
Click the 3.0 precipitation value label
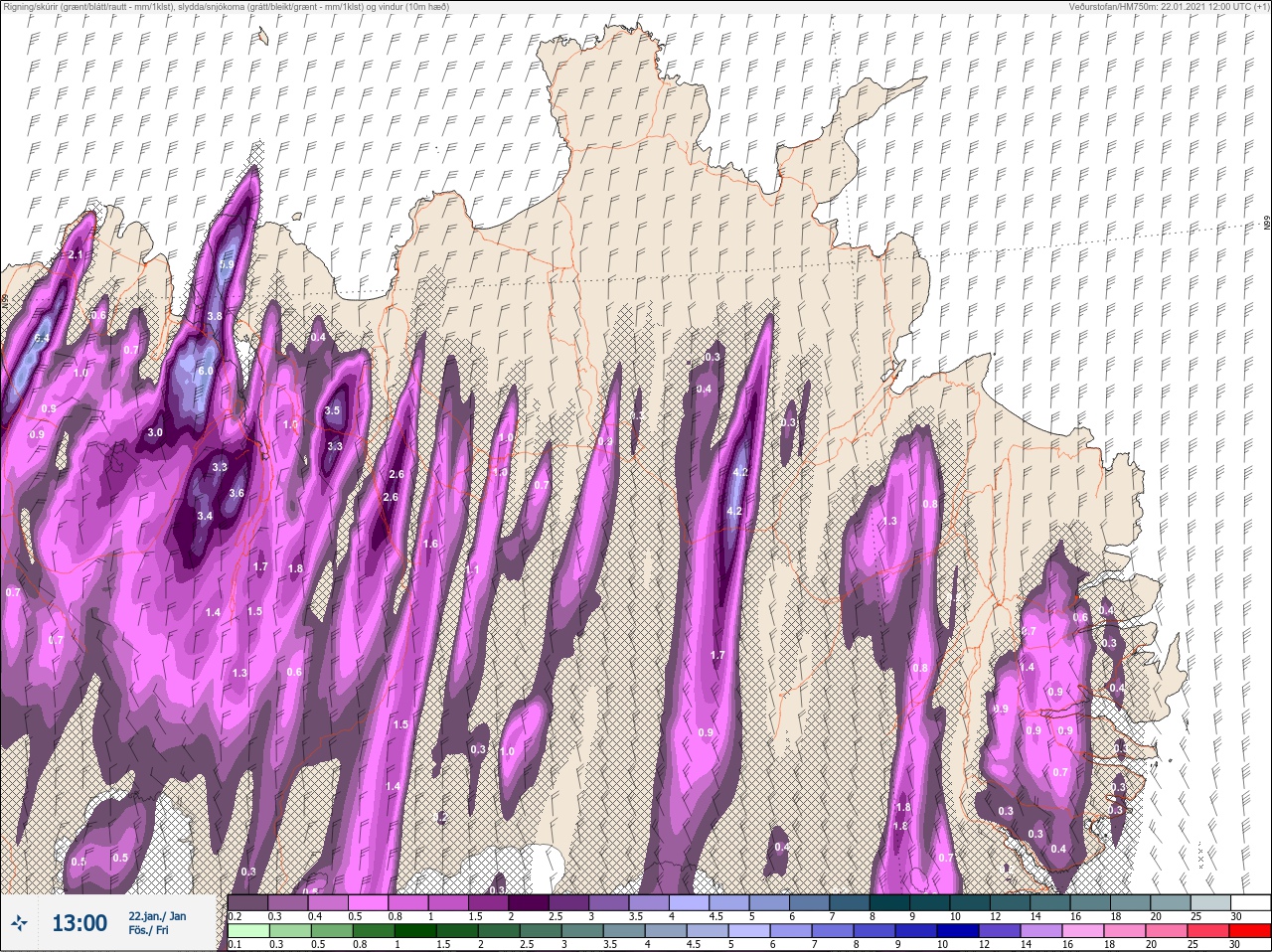tap(155, 432)
